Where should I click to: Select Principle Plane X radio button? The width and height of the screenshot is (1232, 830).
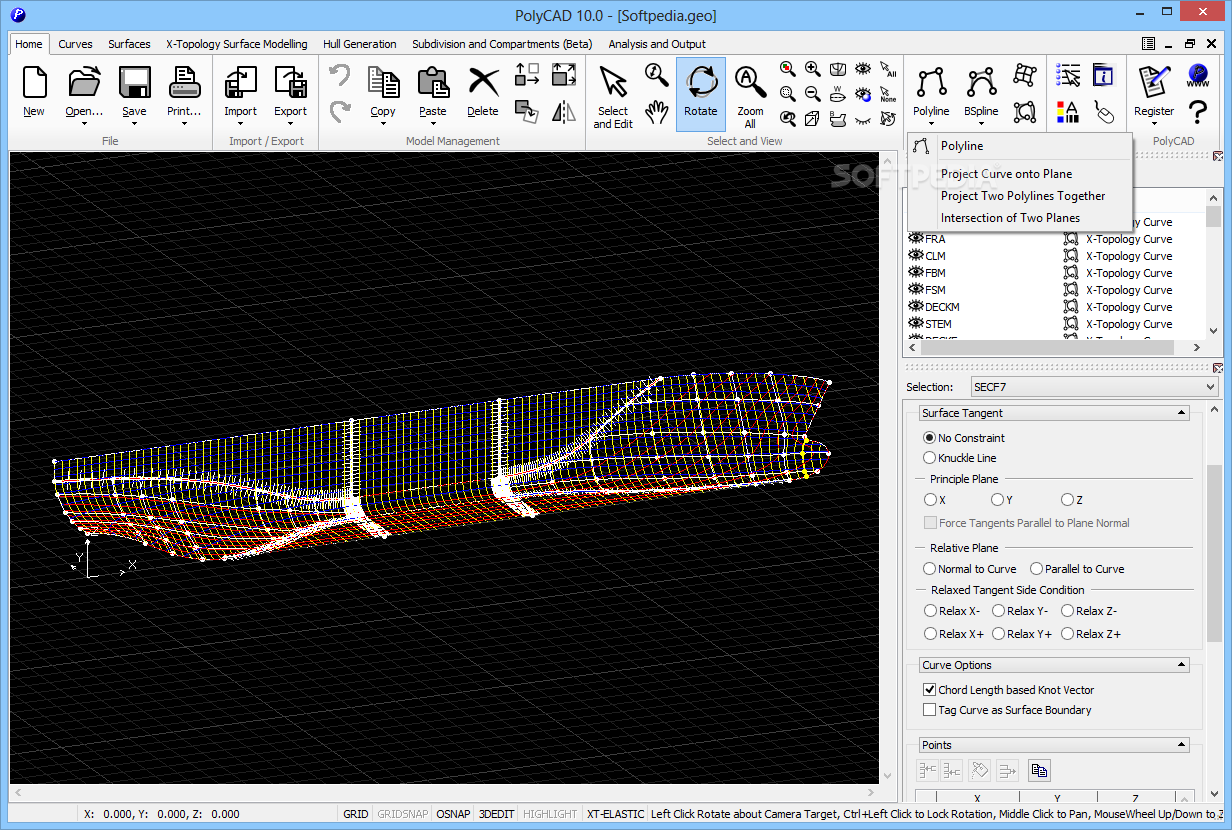[x=930, y=499]
